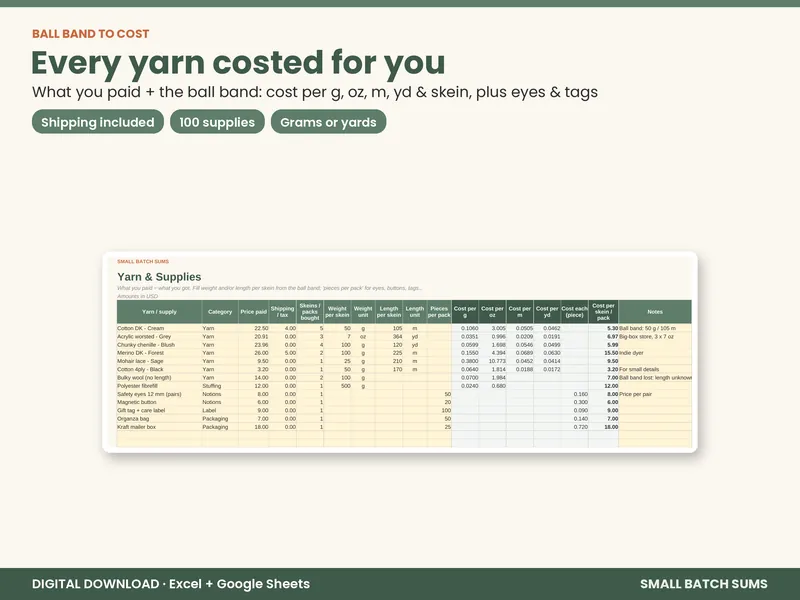Click the 0.0172 cost per yd cell
The width and height of the screenshot is (800, 600).
pos(547,369)
